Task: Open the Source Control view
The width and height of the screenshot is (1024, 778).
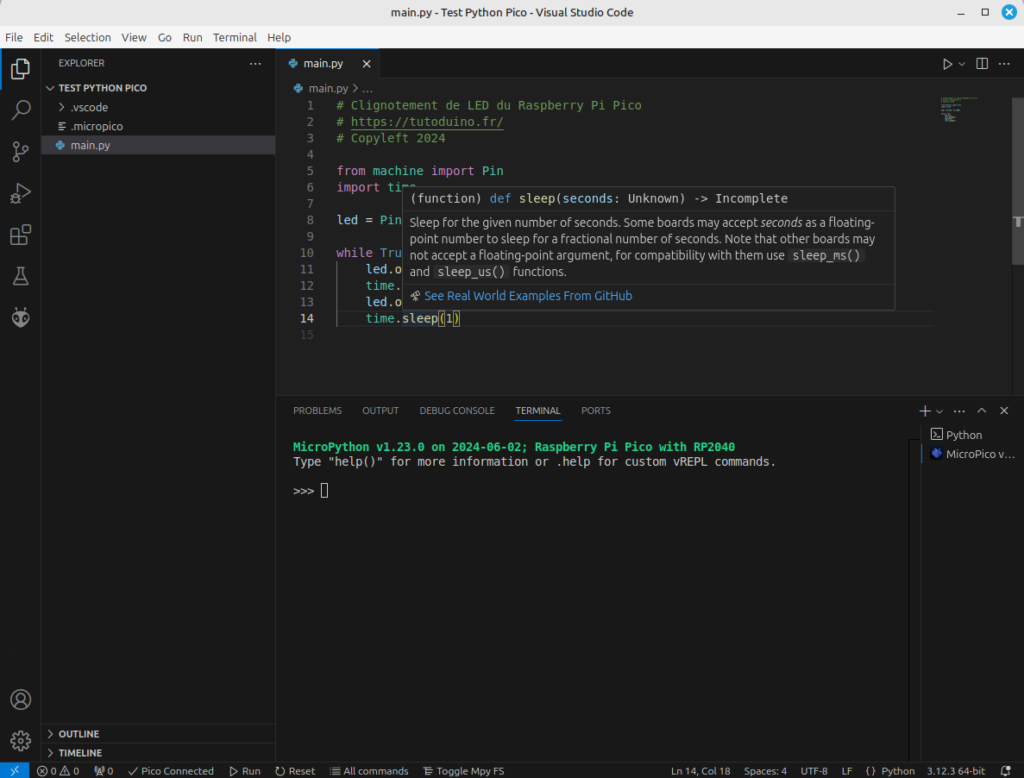Action: pos(20,152)
